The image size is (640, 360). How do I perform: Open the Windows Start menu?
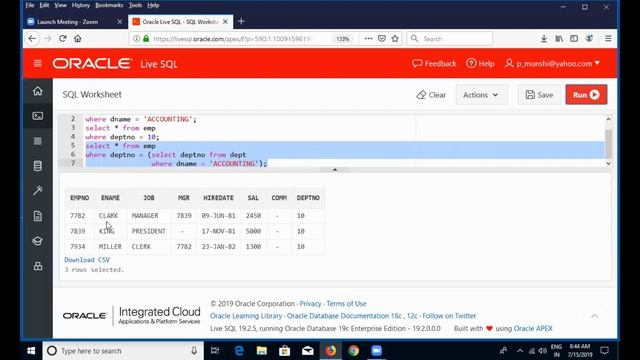tap(31, 351)
